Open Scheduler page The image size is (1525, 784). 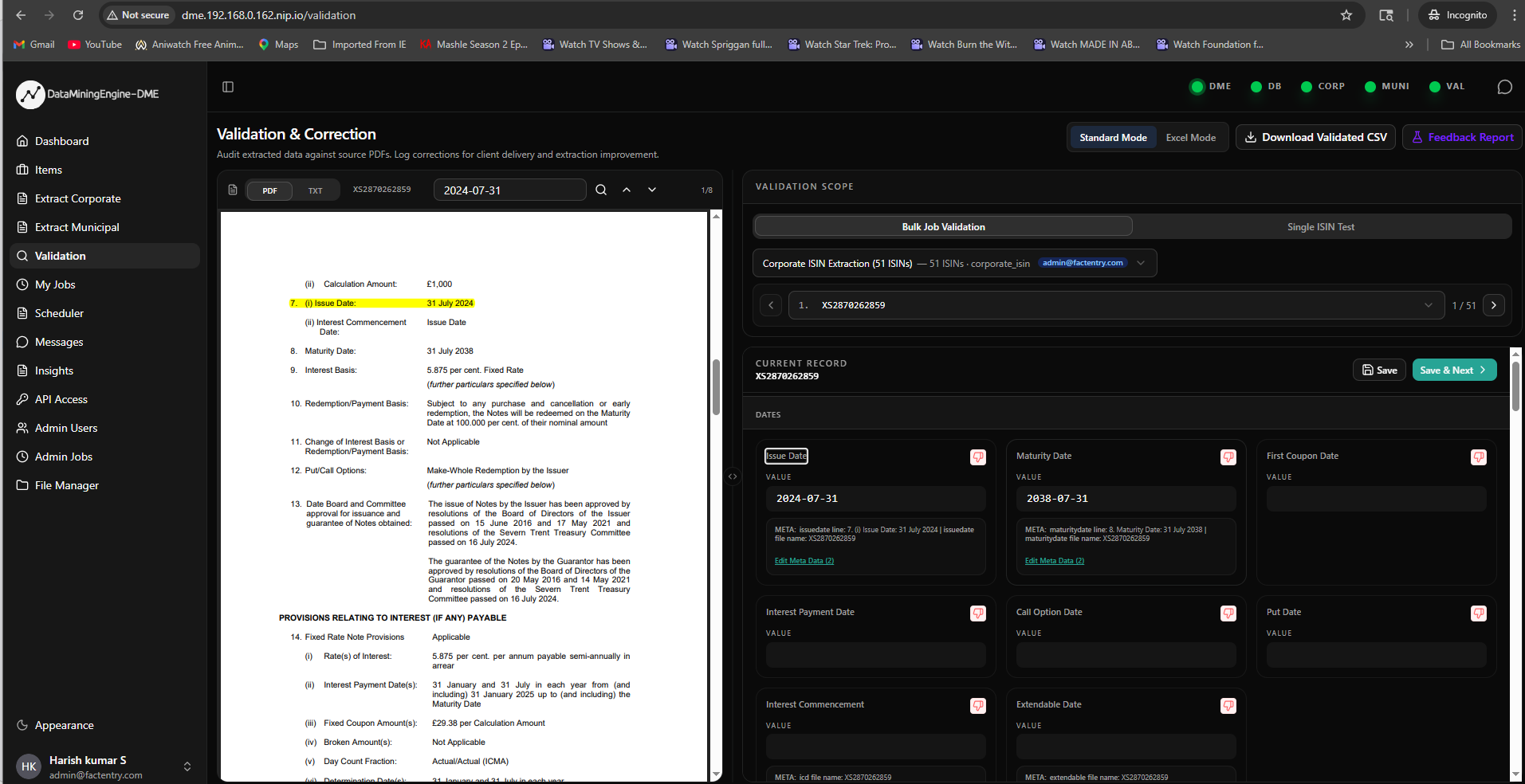[104, 313]
